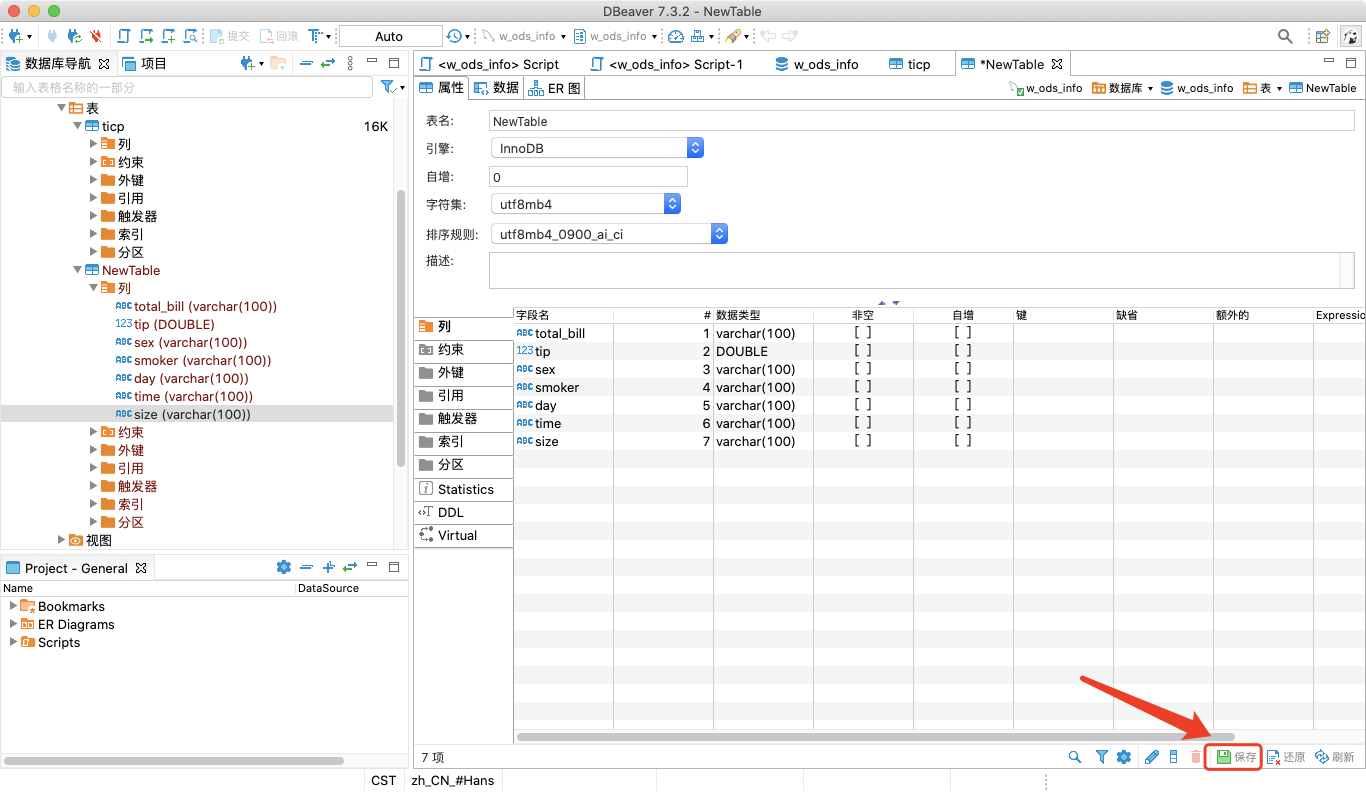The height and width of the screenshot is (795, 1366).
Task: Delete the selected column row
Action: (x=1196, y=757)
